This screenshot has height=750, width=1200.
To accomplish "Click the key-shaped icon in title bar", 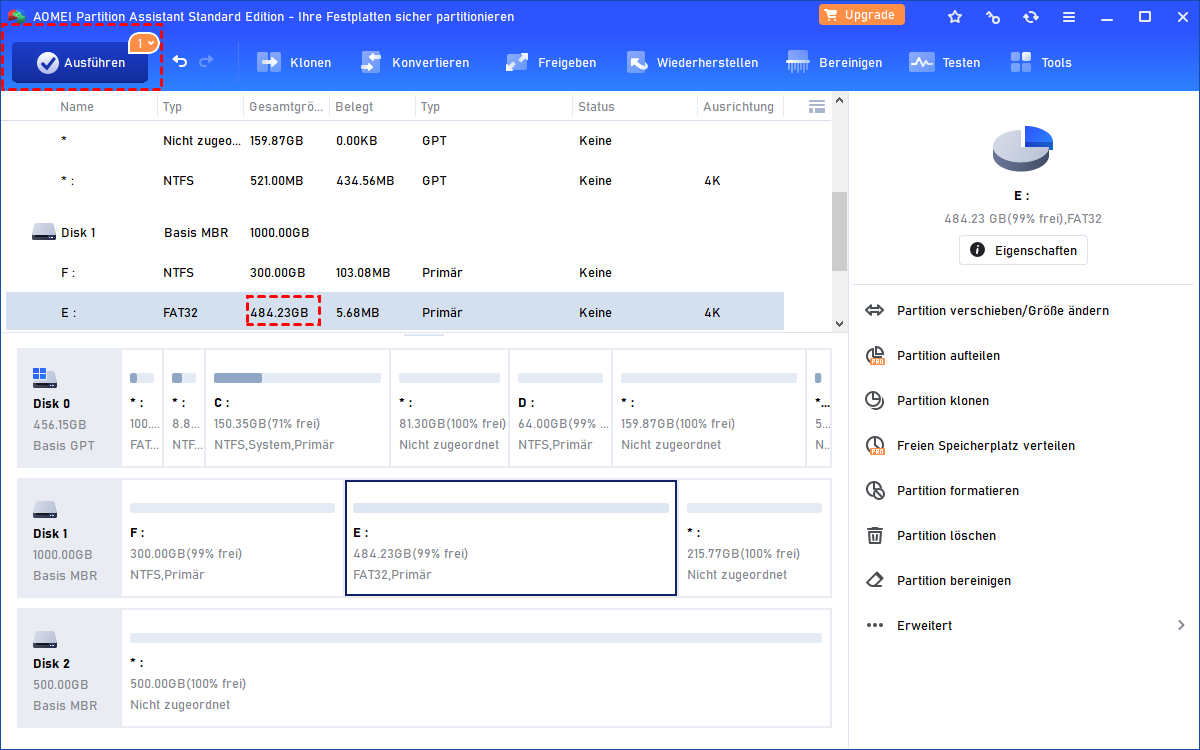I will point(993,17).
